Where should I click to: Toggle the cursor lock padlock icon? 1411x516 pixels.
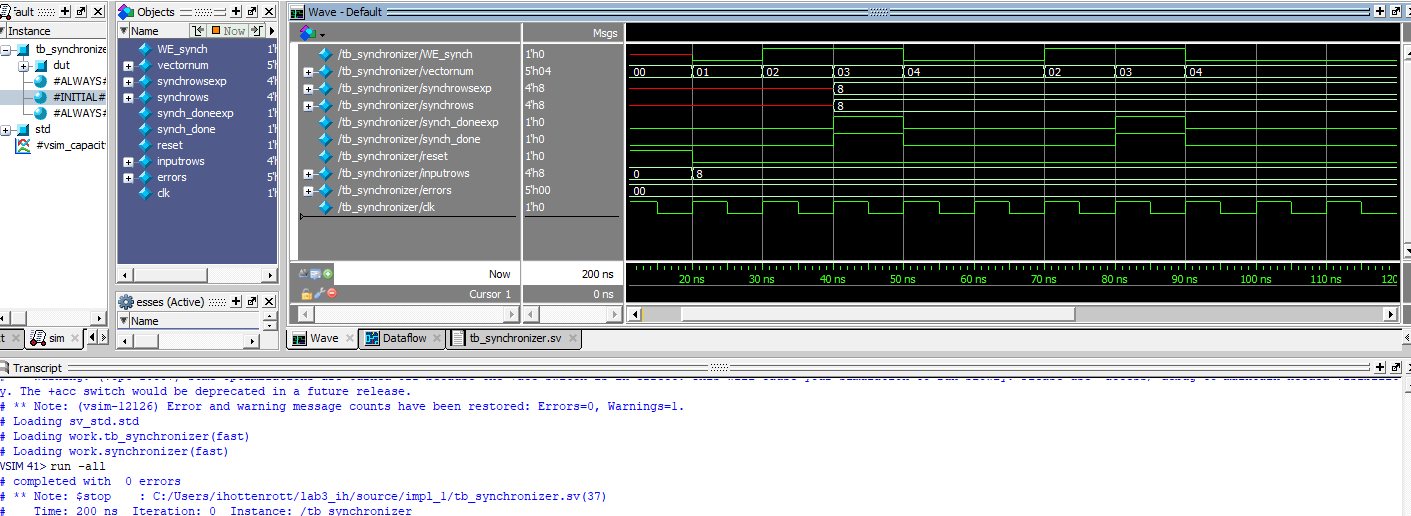(307, 293)
